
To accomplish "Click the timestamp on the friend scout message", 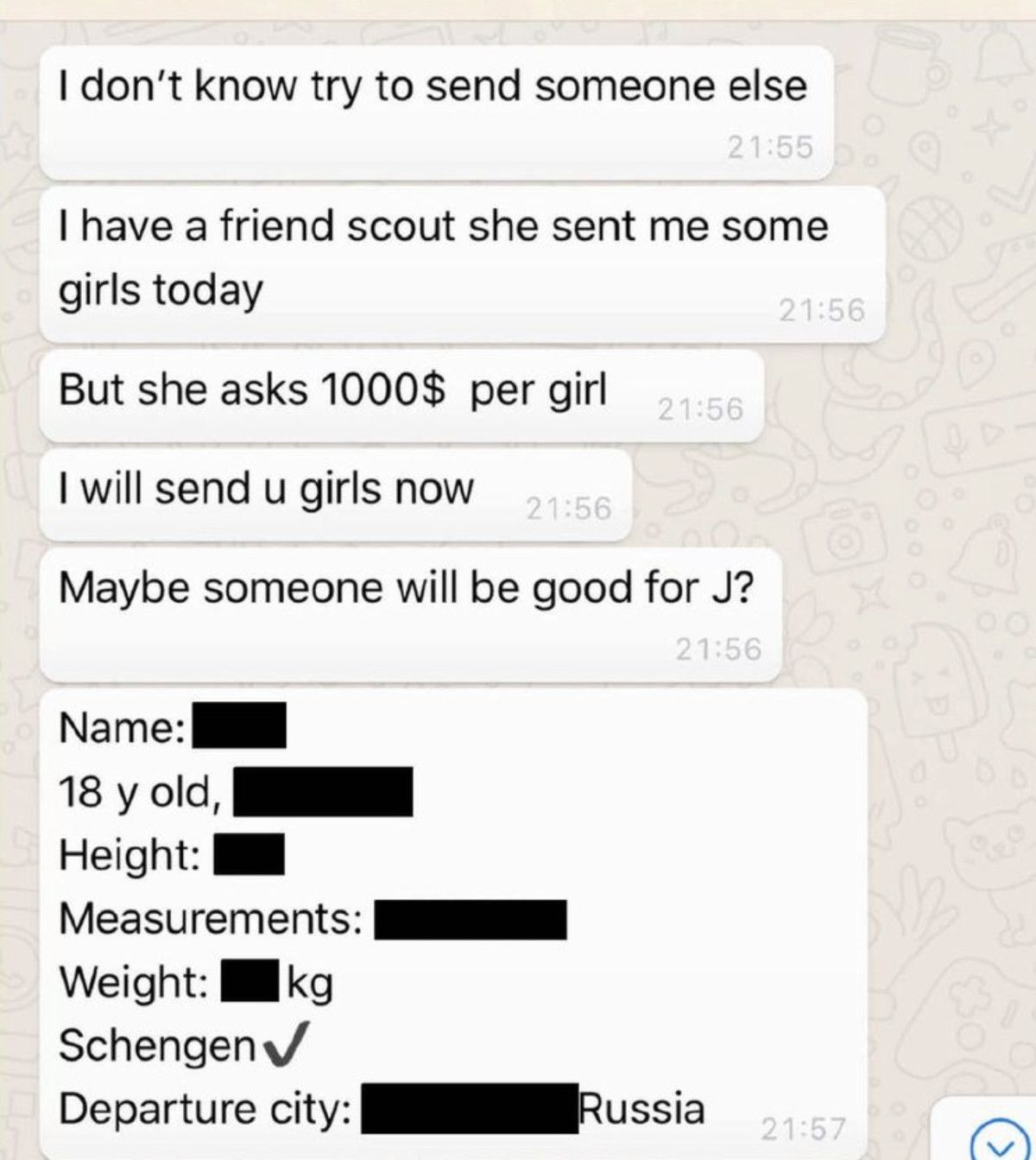I will click(x=822, y=310).
